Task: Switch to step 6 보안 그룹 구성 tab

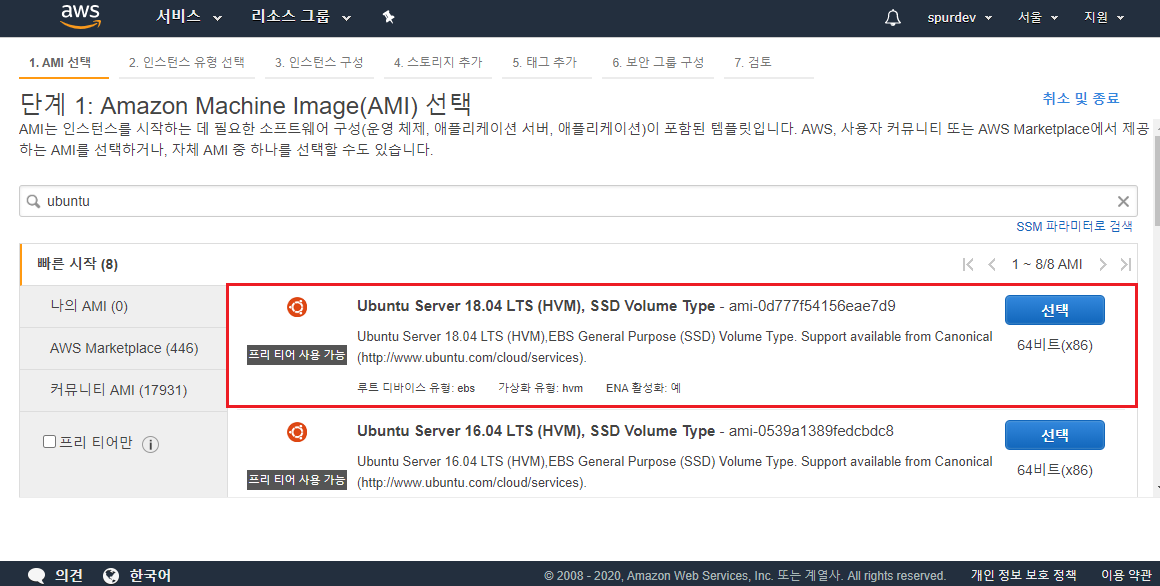Action: click(658, 63)
